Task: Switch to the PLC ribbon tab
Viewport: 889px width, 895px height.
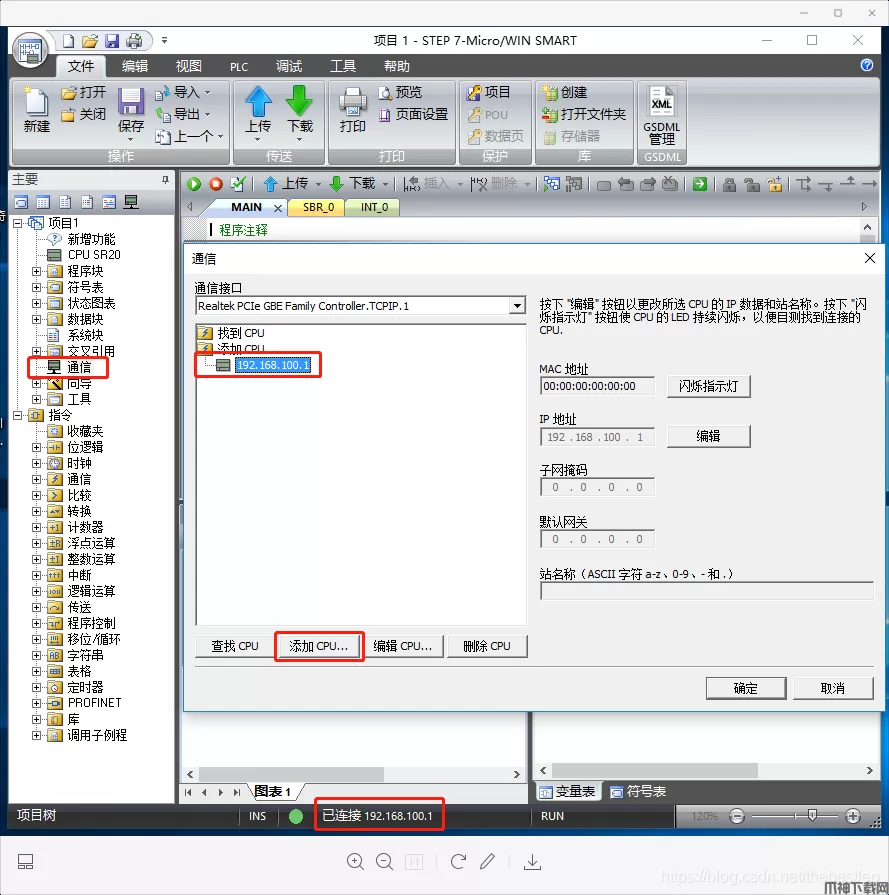Action: [x=239, y=67]
